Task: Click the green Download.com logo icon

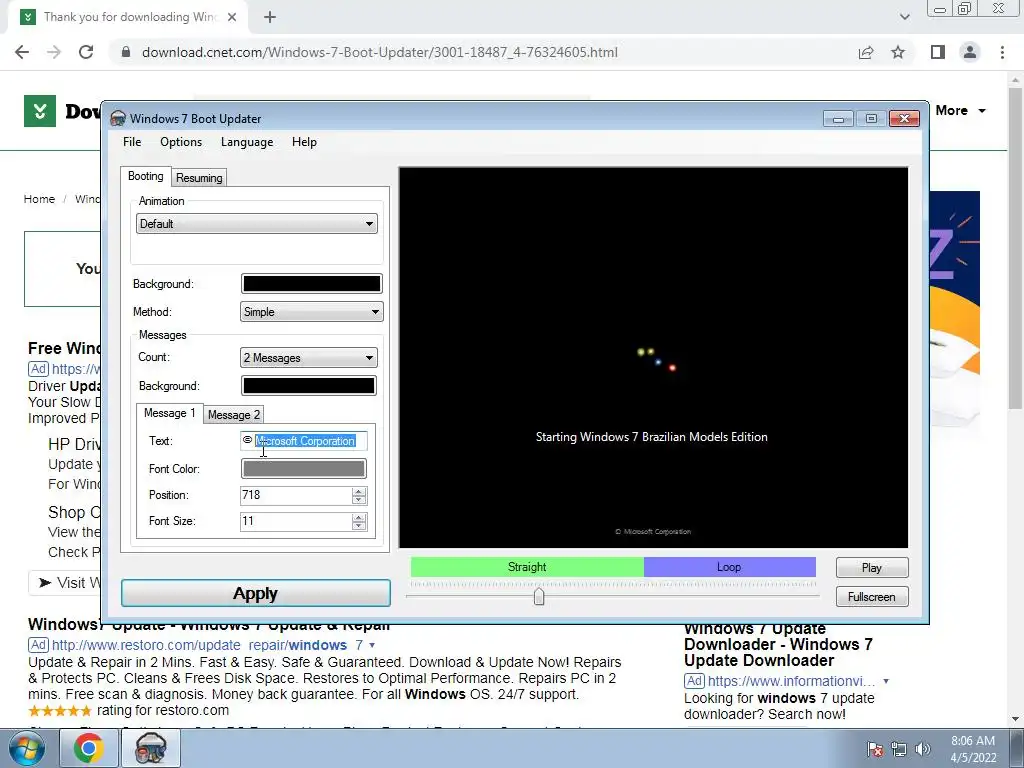Action: tap(40, 111)
